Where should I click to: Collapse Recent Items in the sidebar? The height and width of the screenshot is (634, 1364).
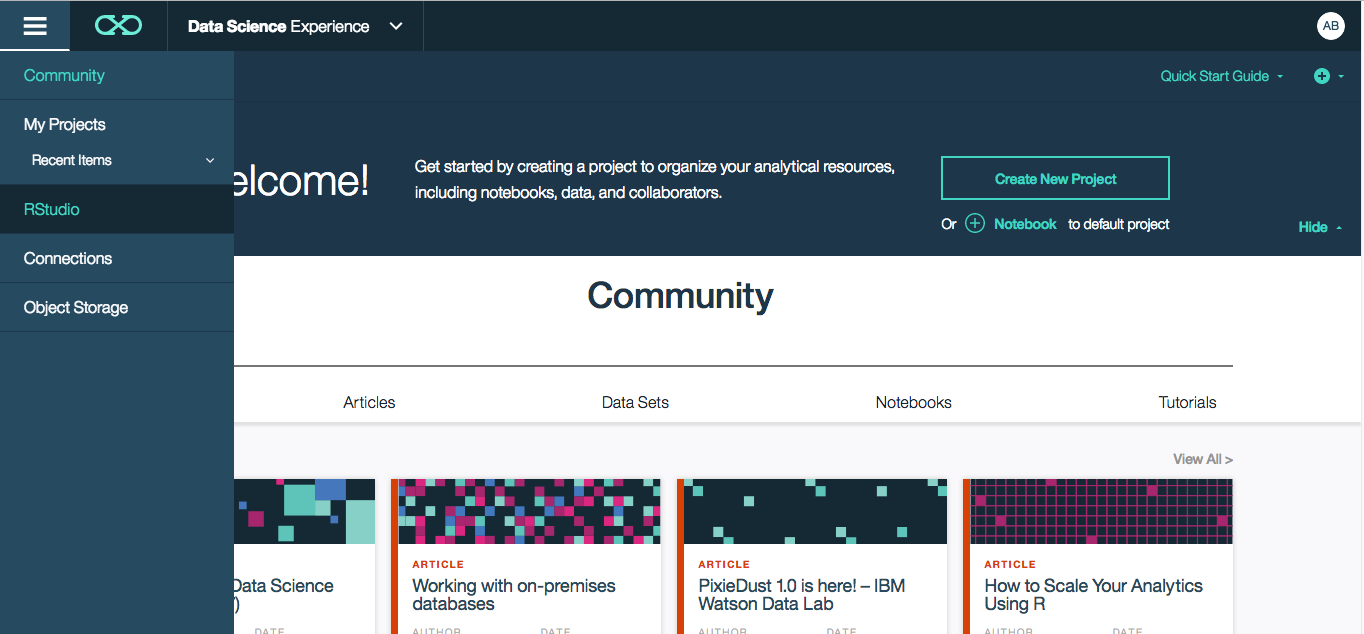[209, 160]
